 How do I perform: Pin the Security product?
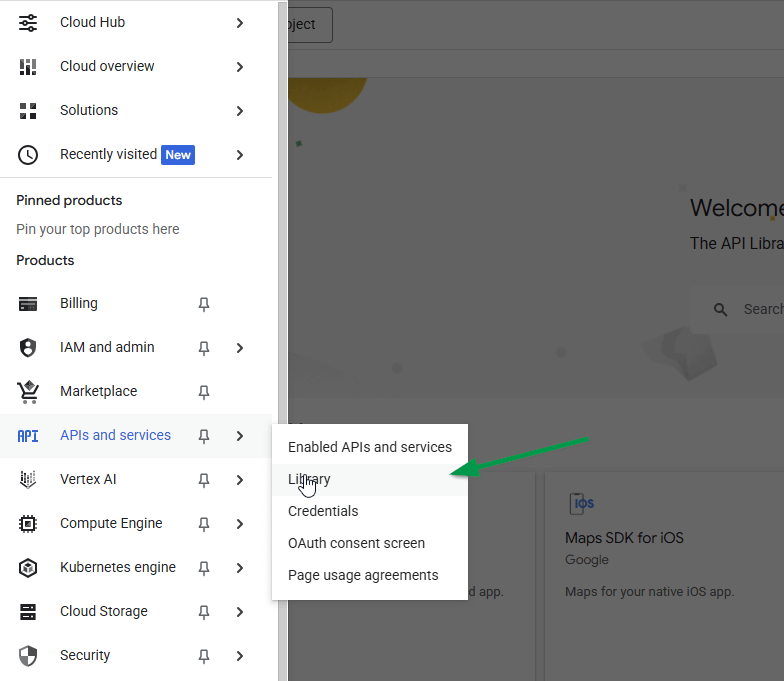coord(204,656)
